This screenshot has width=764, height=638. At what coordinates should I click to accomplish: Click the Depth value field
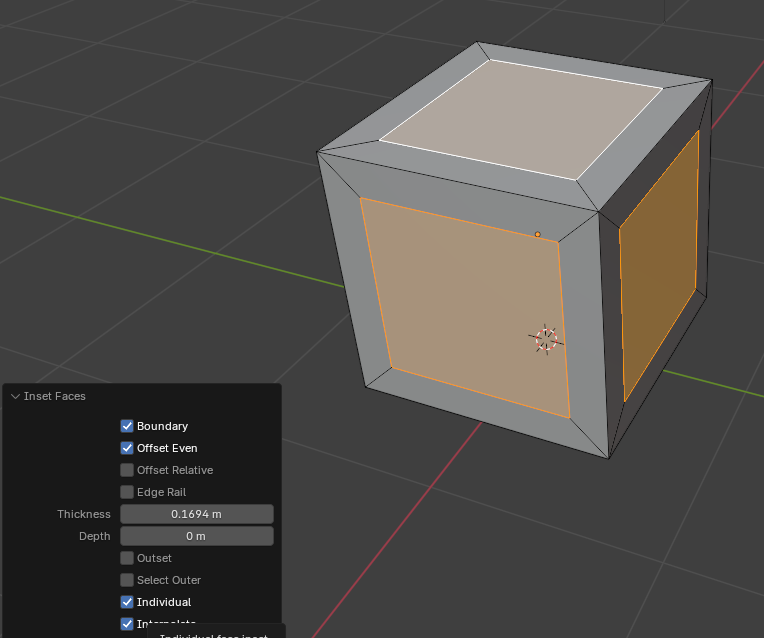[197, 536]
